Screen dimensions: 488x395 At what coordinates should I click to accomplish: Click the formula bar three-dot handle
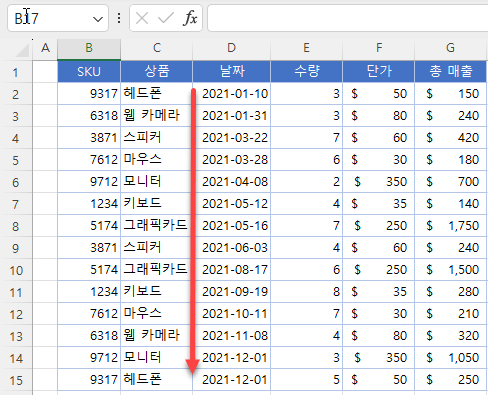[119, 18]
